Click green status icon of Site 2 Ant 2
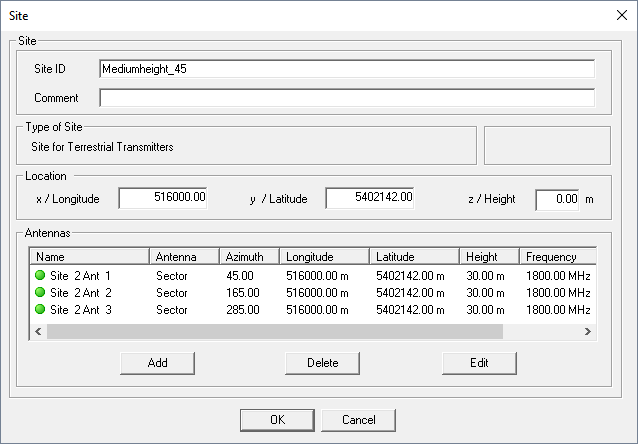Viewport: 638px width, 445px height. (41, 292)
